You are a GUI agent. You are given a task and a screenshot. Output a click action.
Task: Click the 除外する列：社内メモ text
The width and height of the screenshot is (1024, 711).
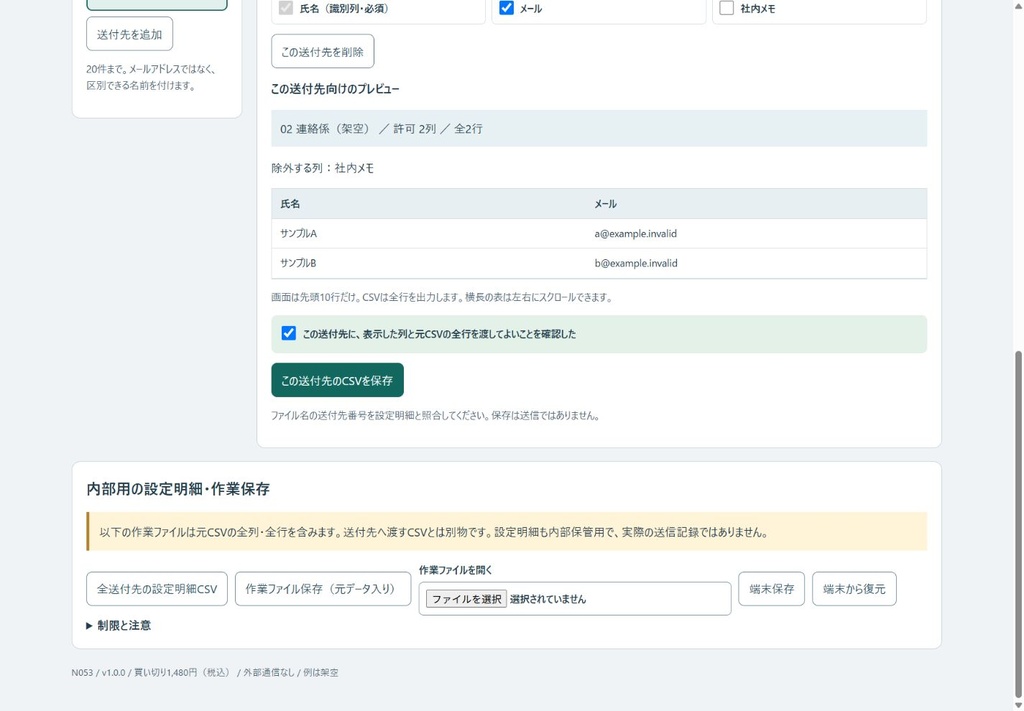pyautogui.click(x=323, y=168)
